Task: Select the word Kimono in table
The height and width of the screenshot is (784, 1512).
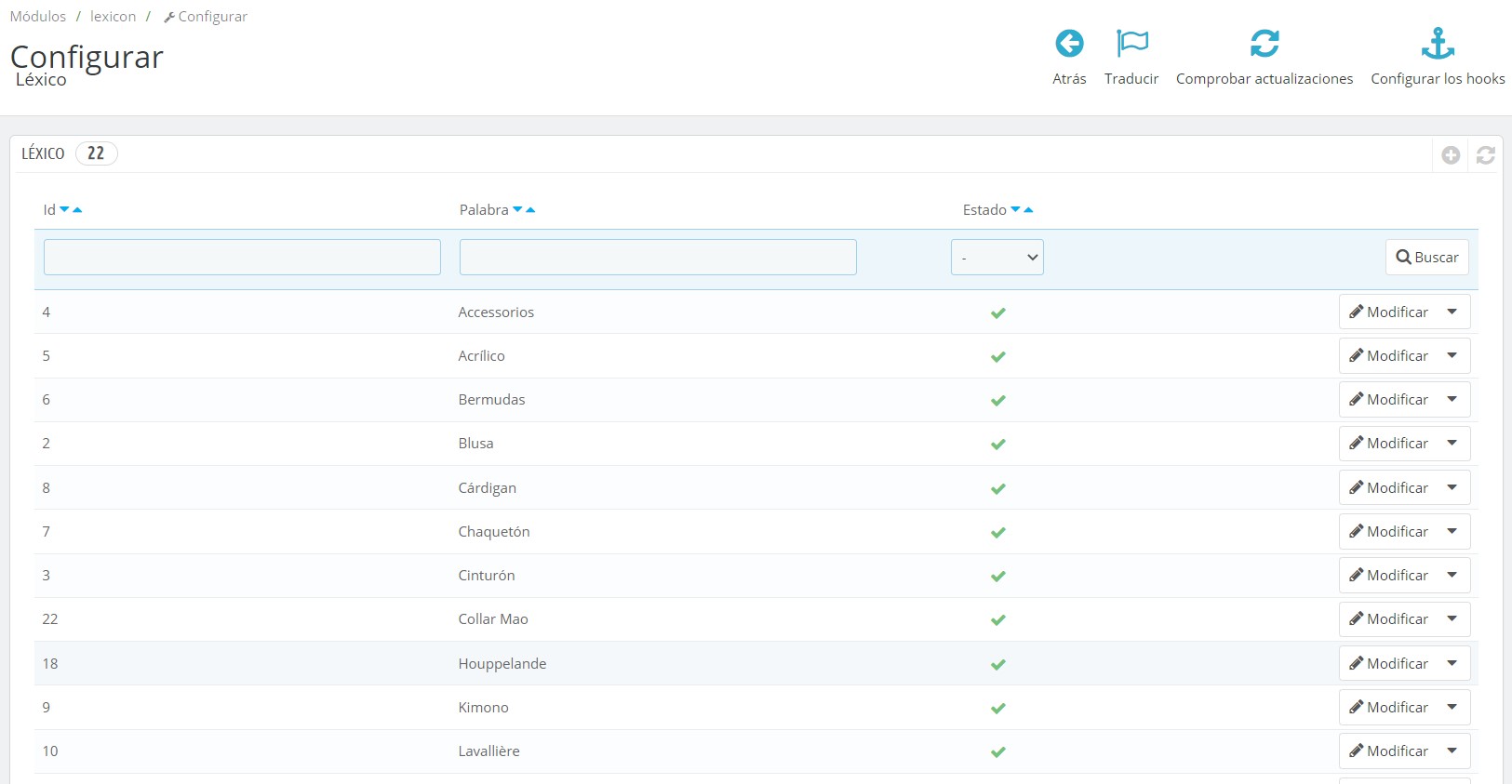Action: pos(484,708)
